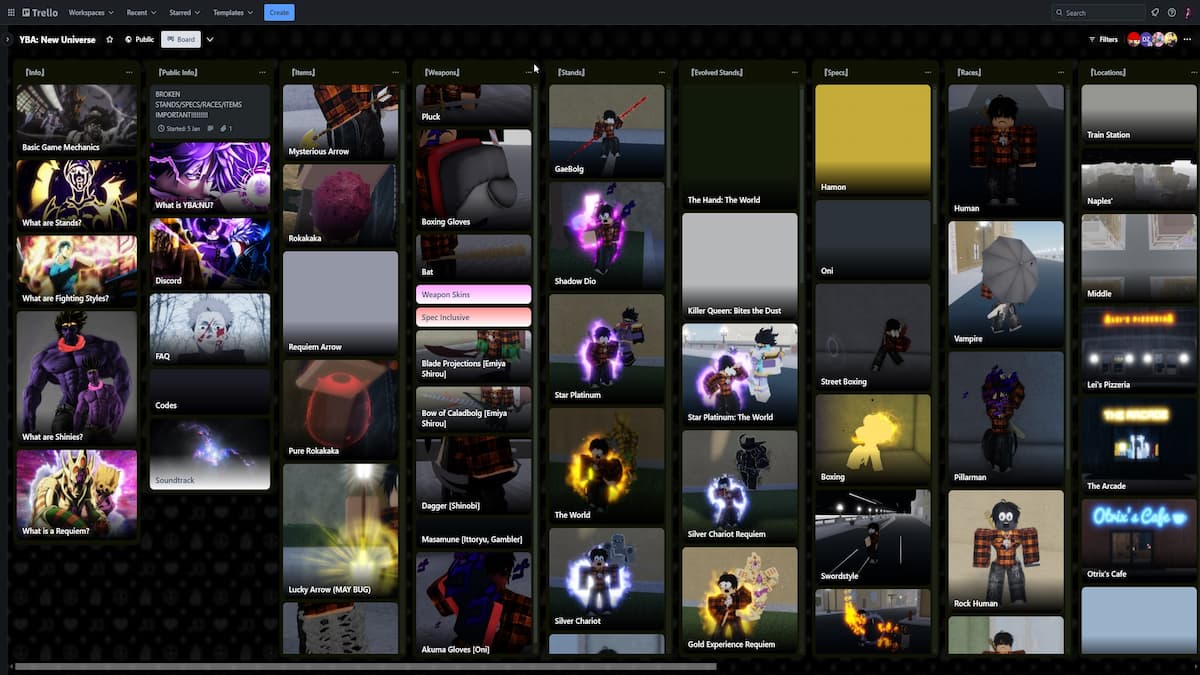
Task: Expand the Templates dropdown
Action: point(232,13)
